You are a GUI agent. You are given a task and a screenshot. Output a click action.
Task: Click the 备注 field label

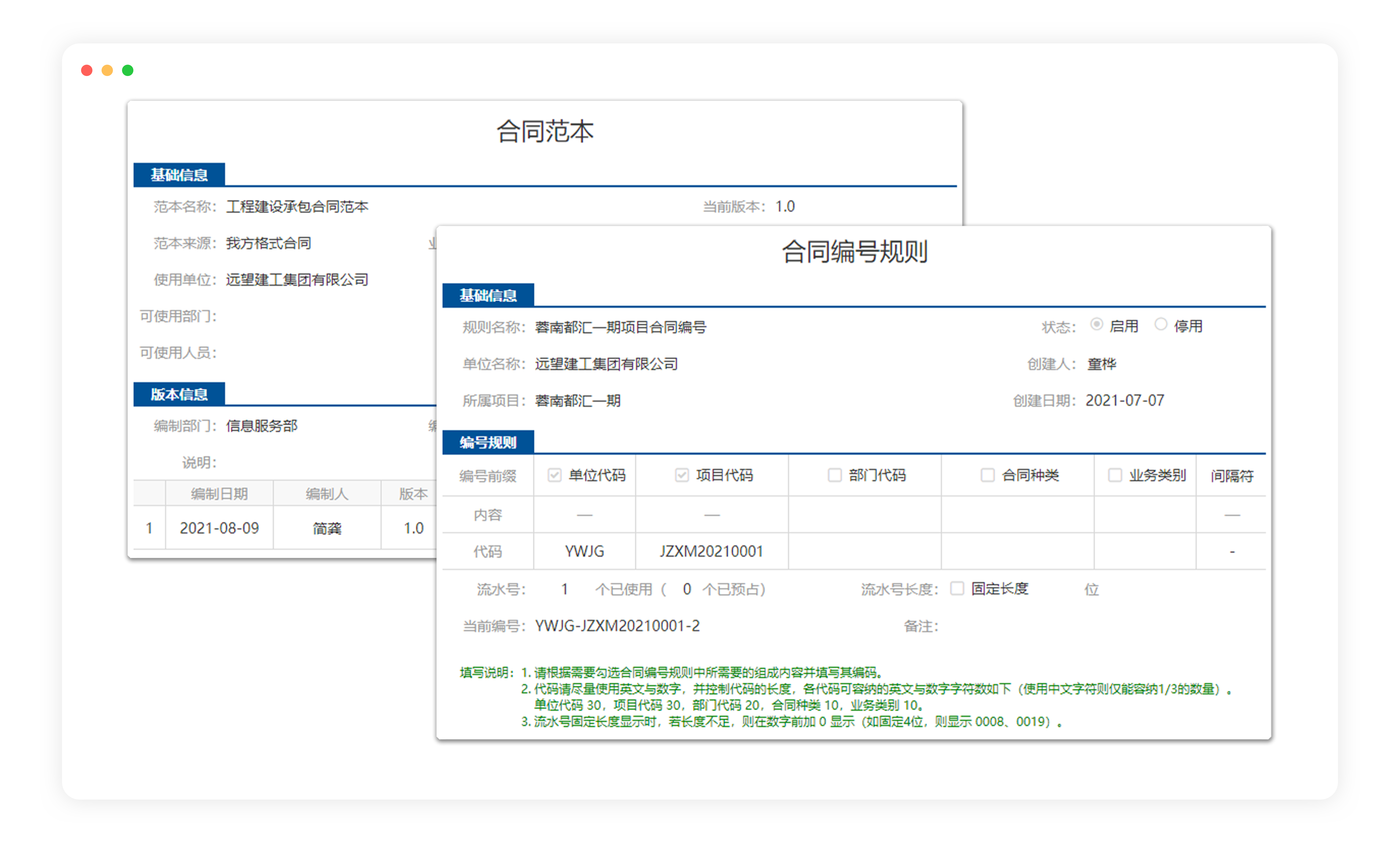pyautogui.click(x=921, y=626)
